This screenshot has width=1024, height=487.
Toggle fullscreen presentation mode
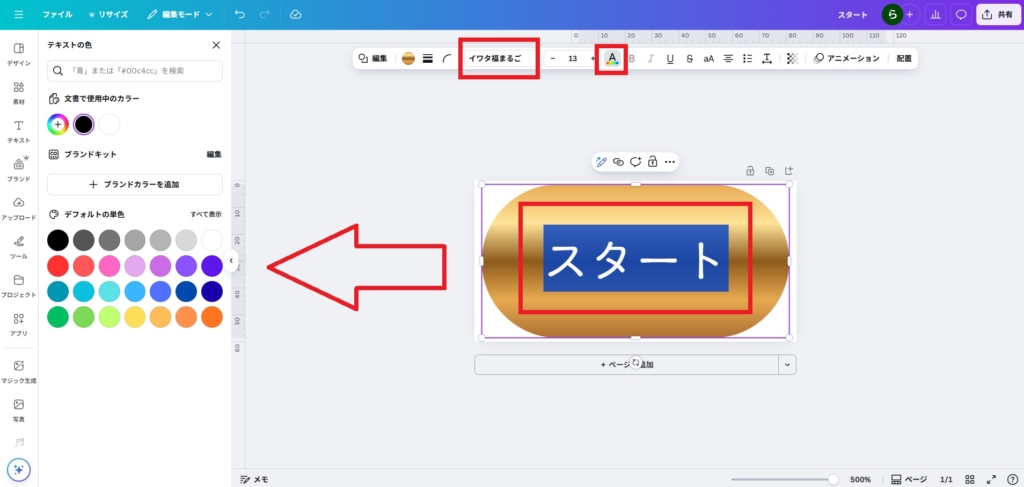(x=992, y=479)
